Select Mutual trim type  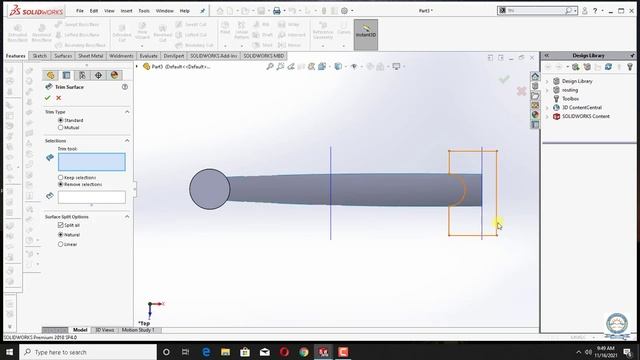coord(60,128)
